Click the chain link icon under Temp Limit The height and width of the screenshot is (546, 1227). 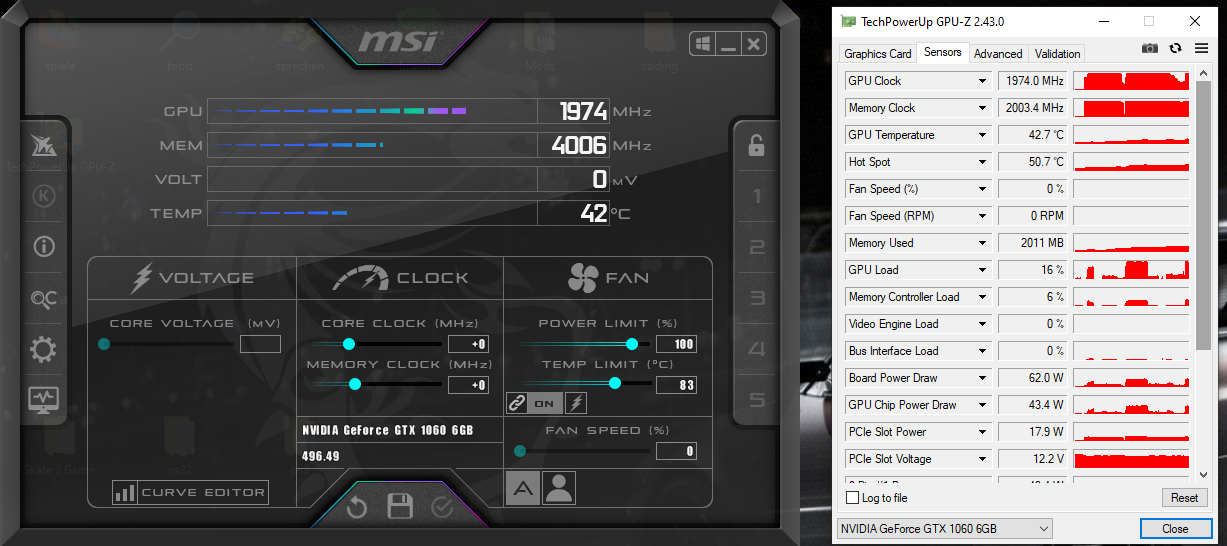point(516,403)
